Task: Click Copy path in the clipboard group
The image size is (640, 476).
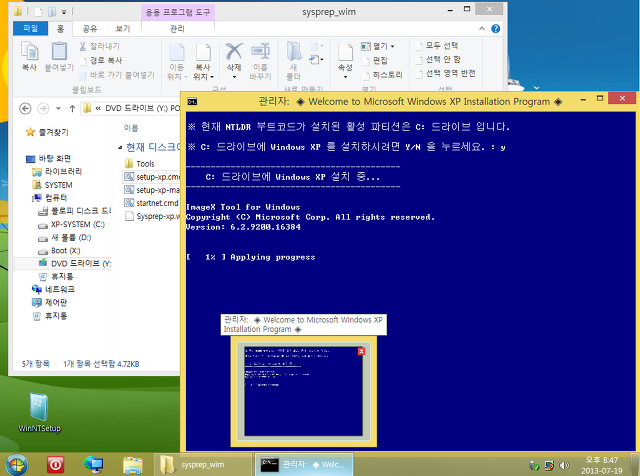Action: pos(101,60)
